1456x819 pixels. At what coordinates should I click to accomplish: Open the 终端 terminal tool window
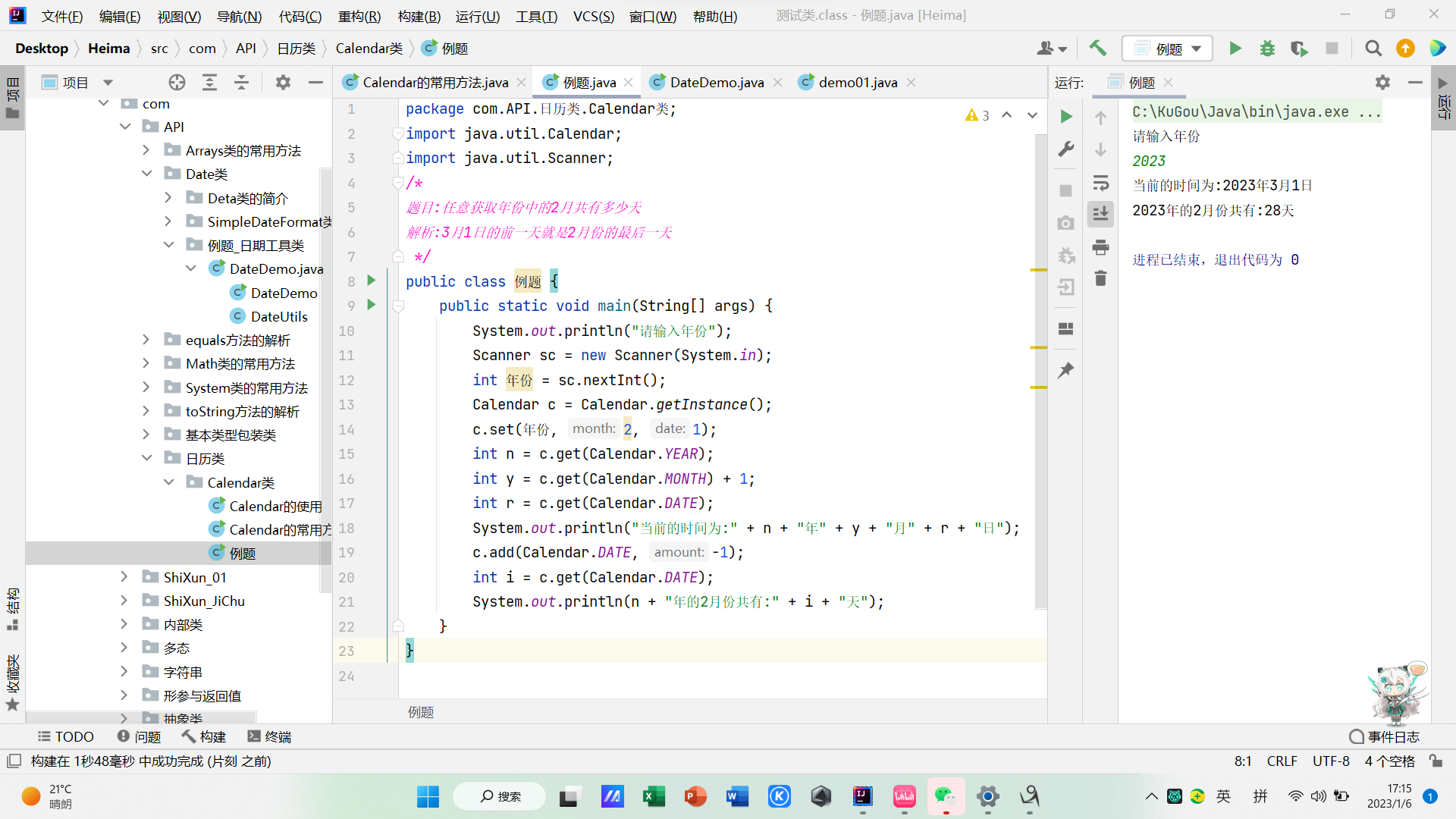pyautogui.click(x=270, y=736)
